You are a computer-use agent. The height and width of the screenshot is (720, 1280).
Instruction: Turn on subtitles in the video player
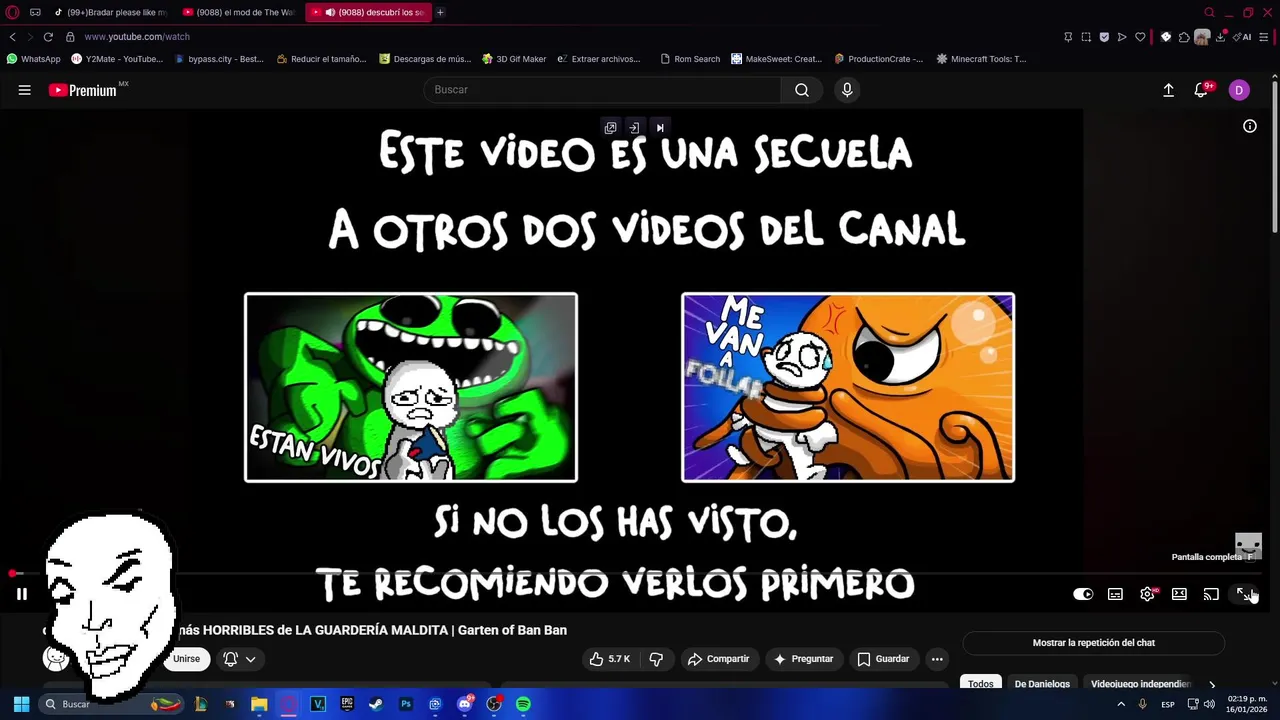[x=1115, y=594]
